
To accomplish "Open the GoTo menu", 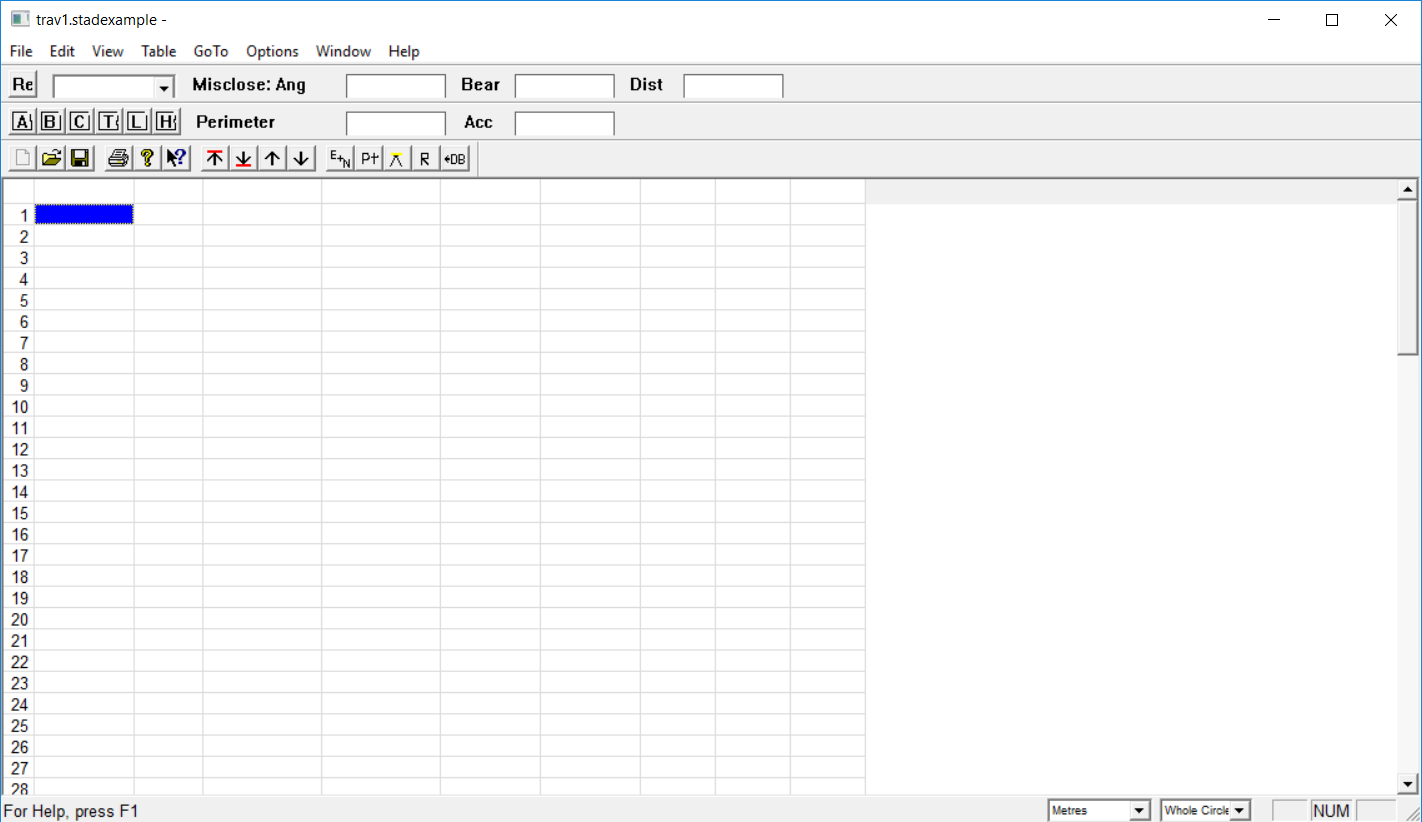I will [x=211, y=51].
